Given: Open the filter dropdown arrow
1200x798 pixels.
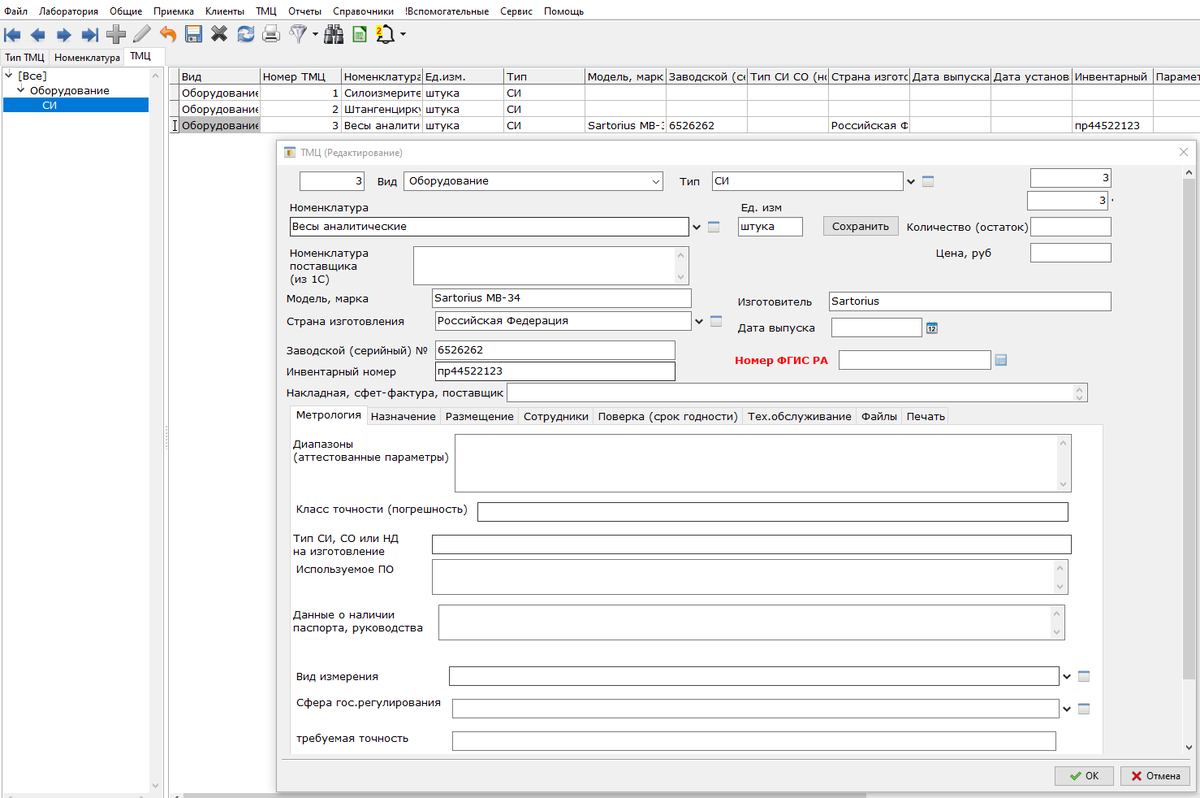Looking at the screenshot, I should 315,35.
